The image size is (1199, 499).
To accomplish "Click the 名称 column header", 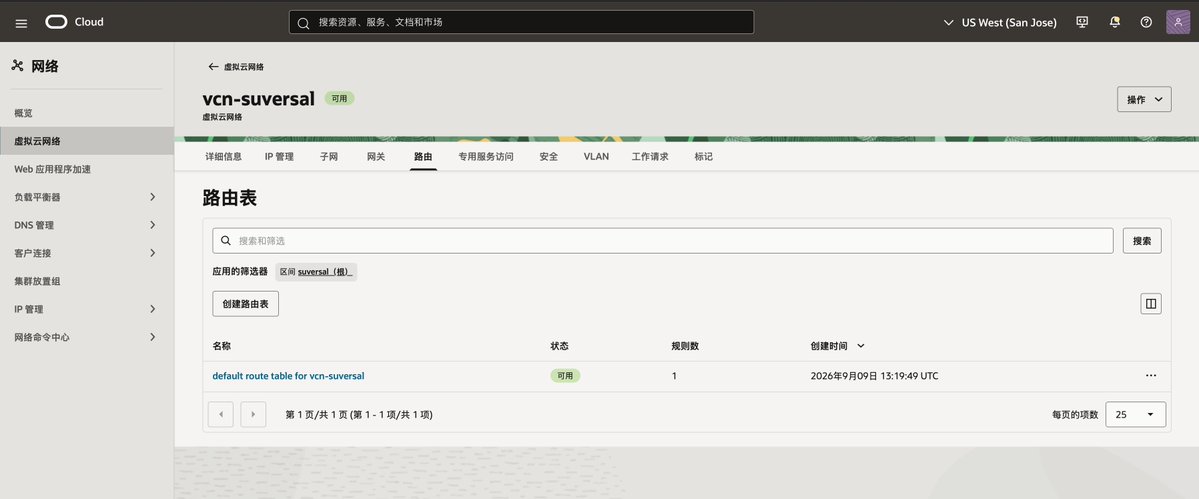I will 222,346.
